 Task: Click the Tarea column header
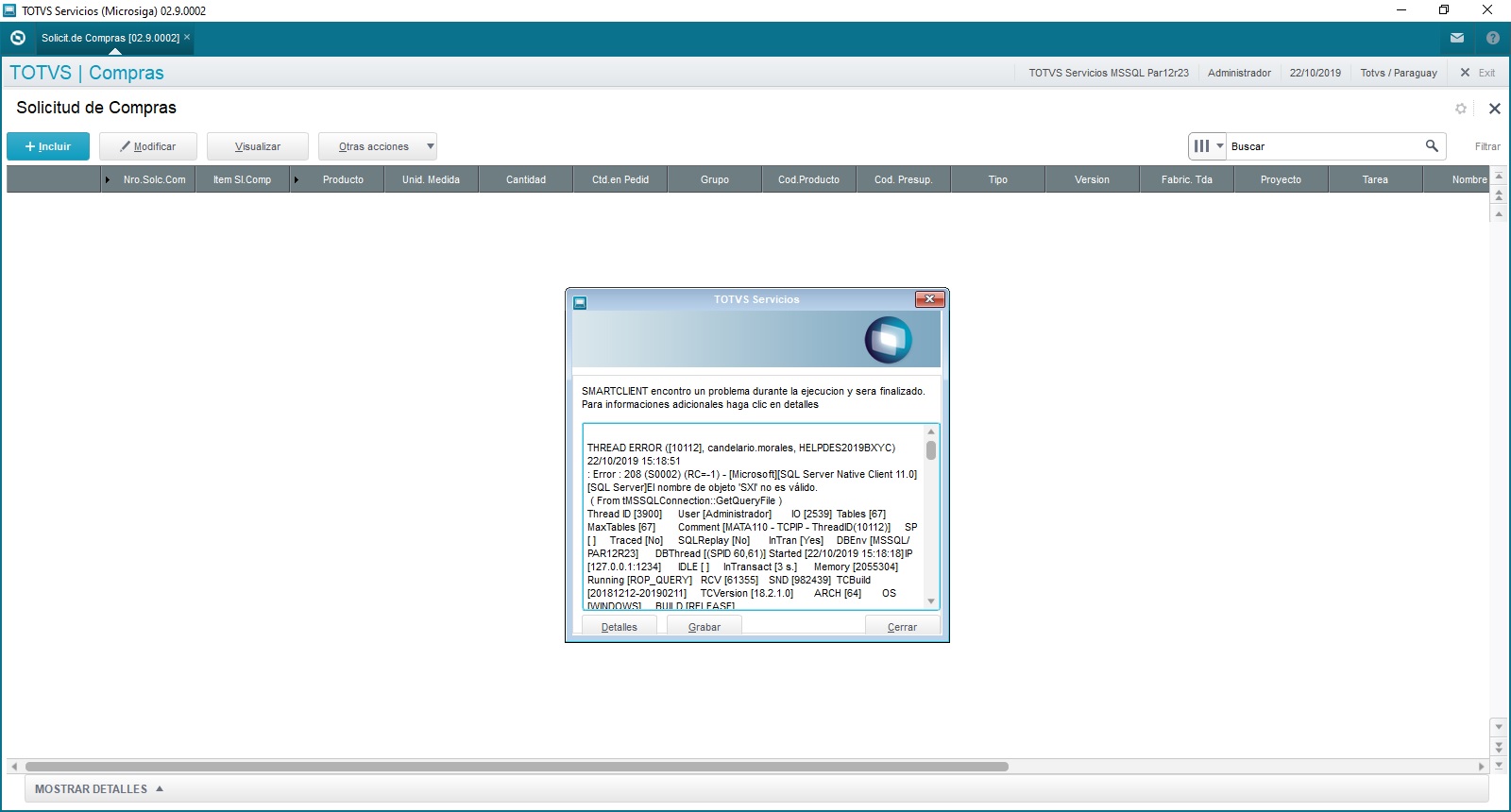click(x=1376, y=179)
